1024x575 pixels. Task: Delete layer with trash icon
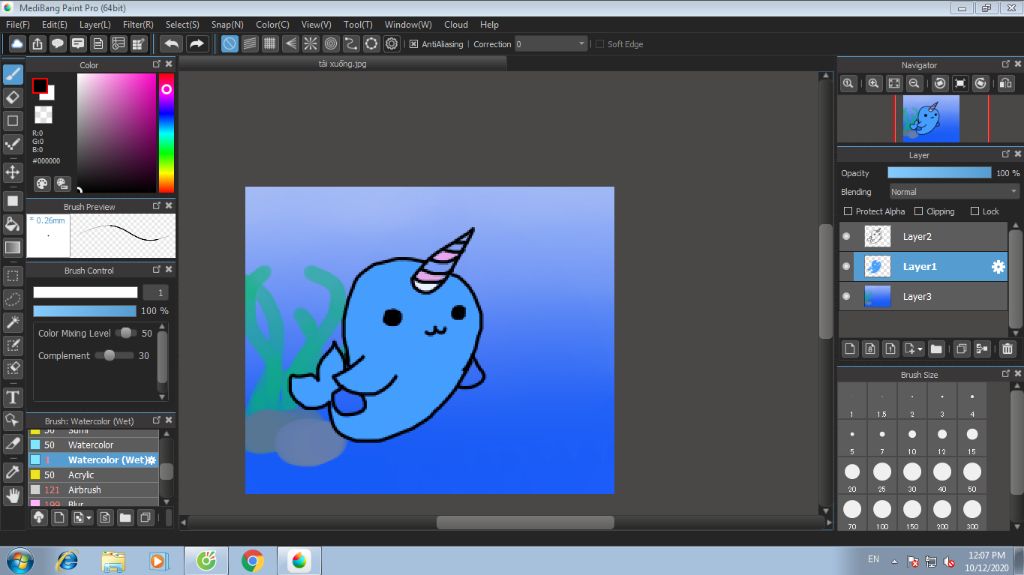1007,349
